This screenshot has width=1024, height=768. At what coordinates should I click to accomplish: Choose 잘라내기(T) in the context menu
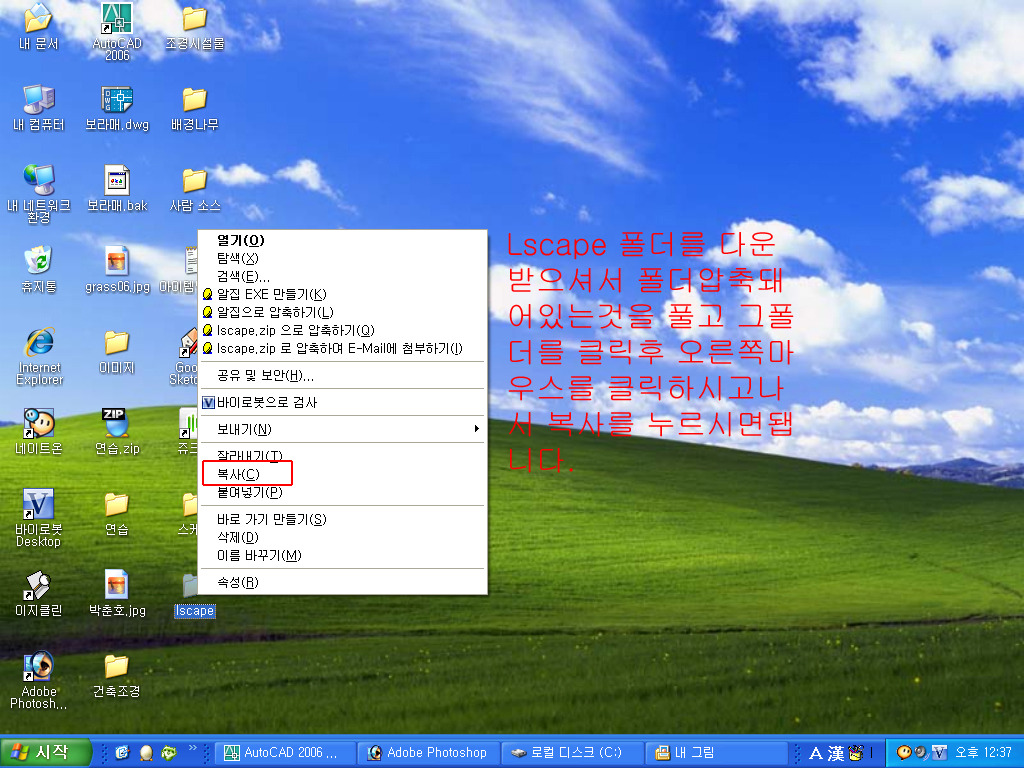[x=343, y=456]
